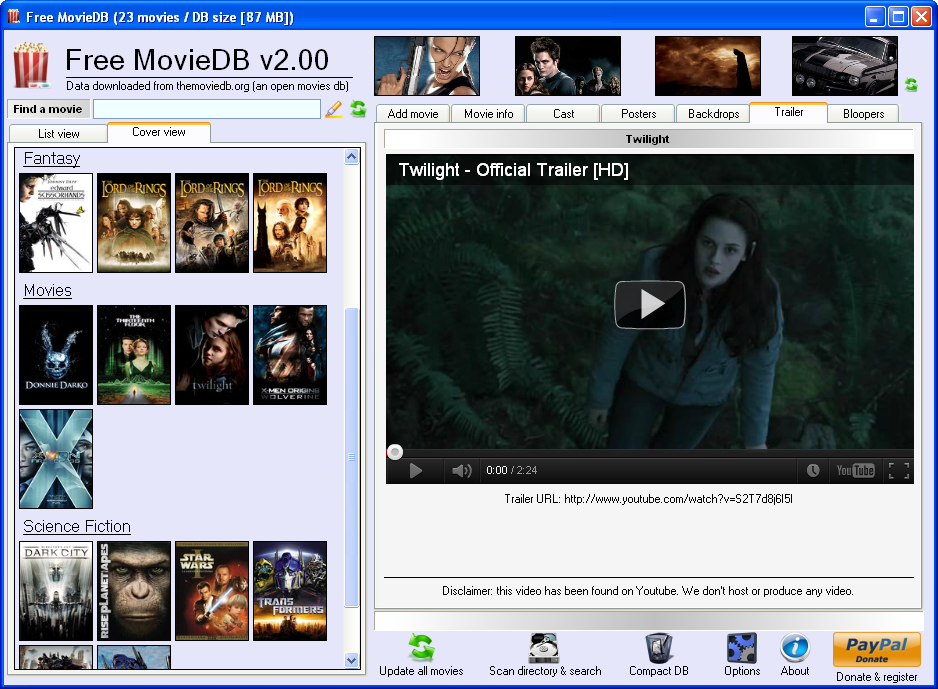Select the Star Wars cover
Viewport: 938px width, 689px height.
tap(212, 591)
